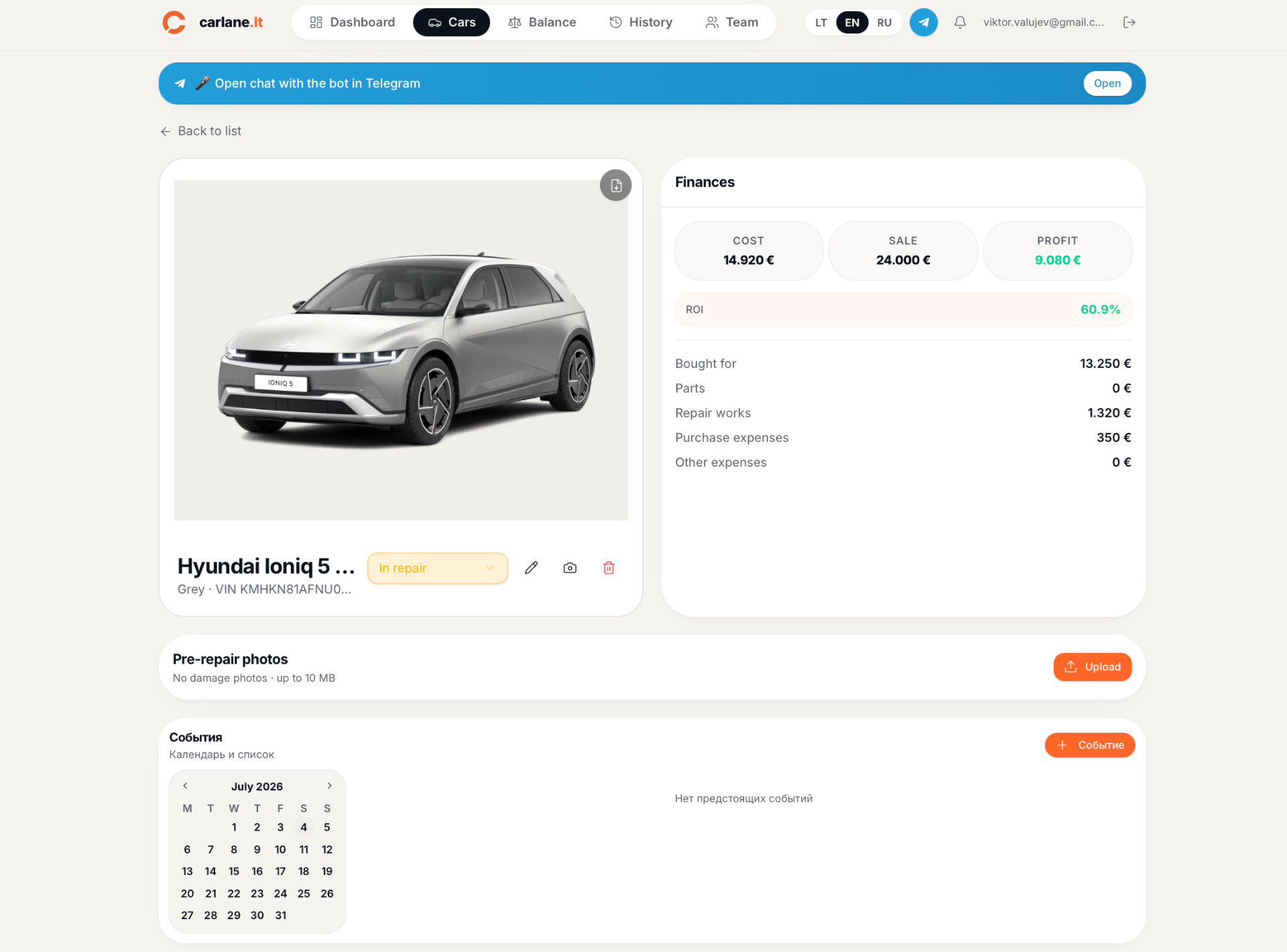Click the Pre-repair photos heading
The height and width of the screenshot is (952, 1287).
[x=230, y=659]
